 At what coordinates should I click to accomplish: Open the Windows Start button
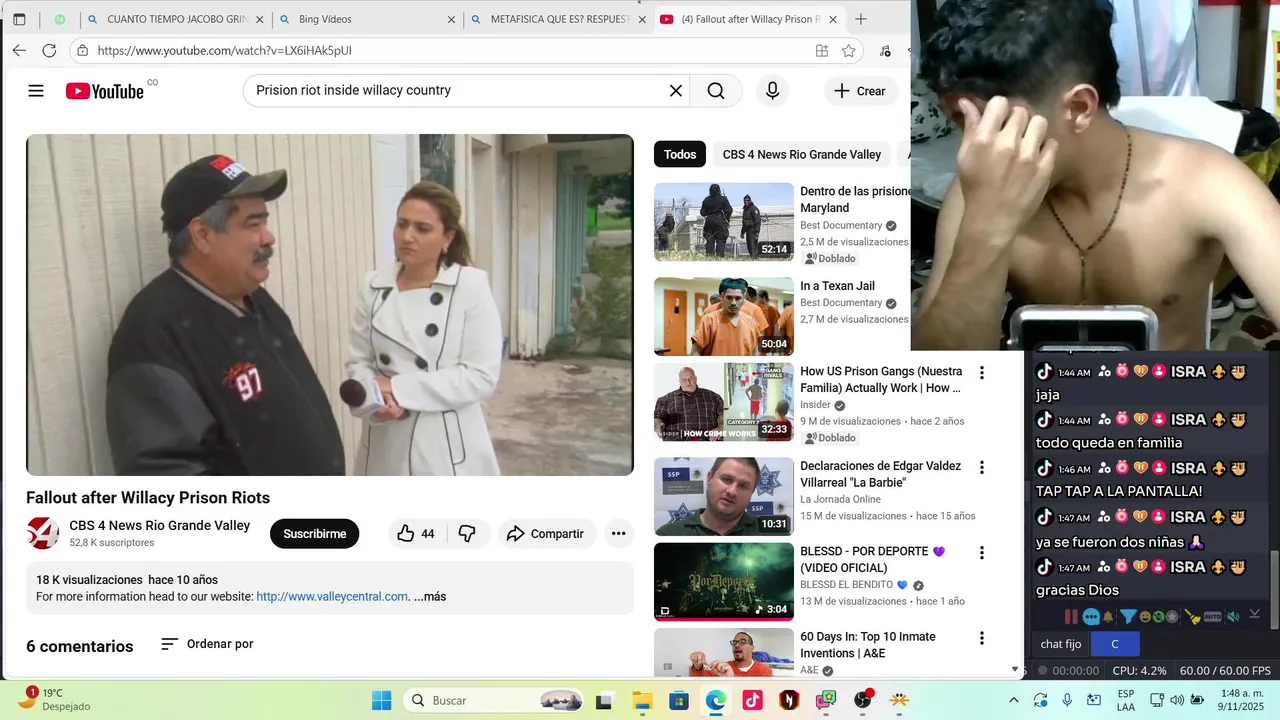(x=382, y=701)
